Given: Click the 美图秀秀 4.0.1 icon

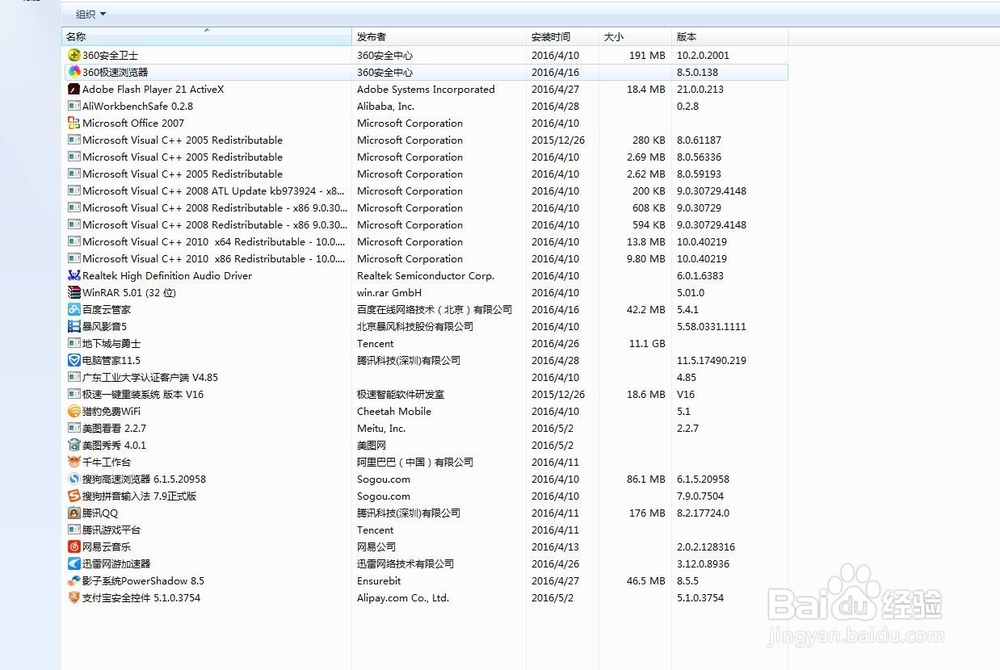Looking at the screenshot, I should click(x=74, y=445).
